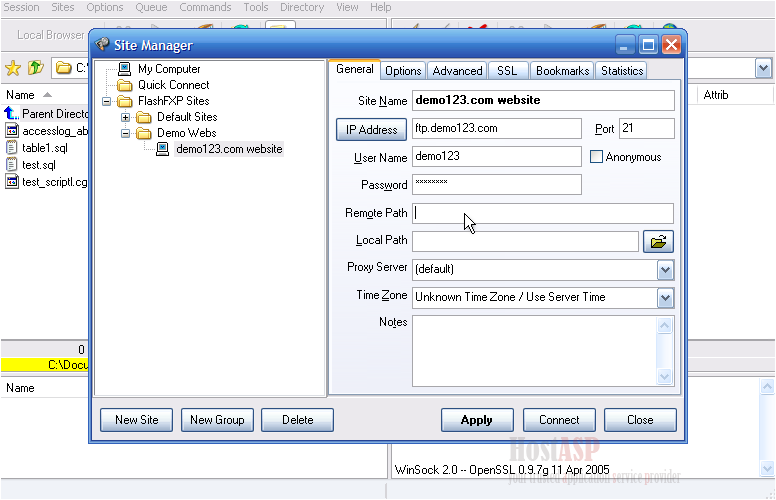776x500 pixels.
Task: Minimize the Site Manager dialog
Action: (624, 45)
